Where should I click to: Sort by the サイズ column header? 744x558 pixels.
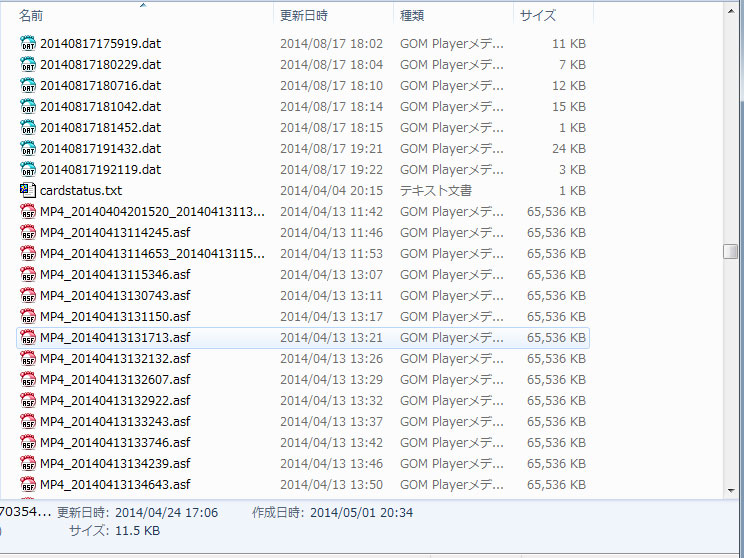click(x=538, y=16)
